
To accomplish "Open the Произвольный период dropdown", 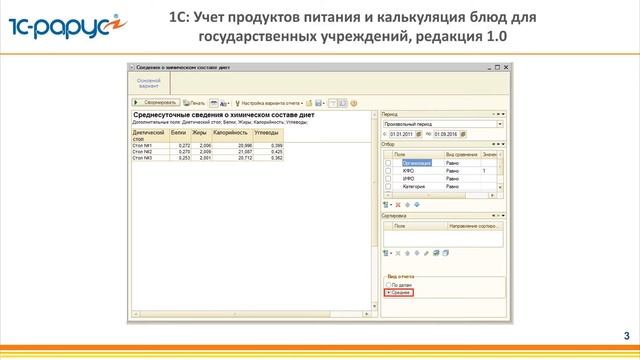I will coord(500,124).
